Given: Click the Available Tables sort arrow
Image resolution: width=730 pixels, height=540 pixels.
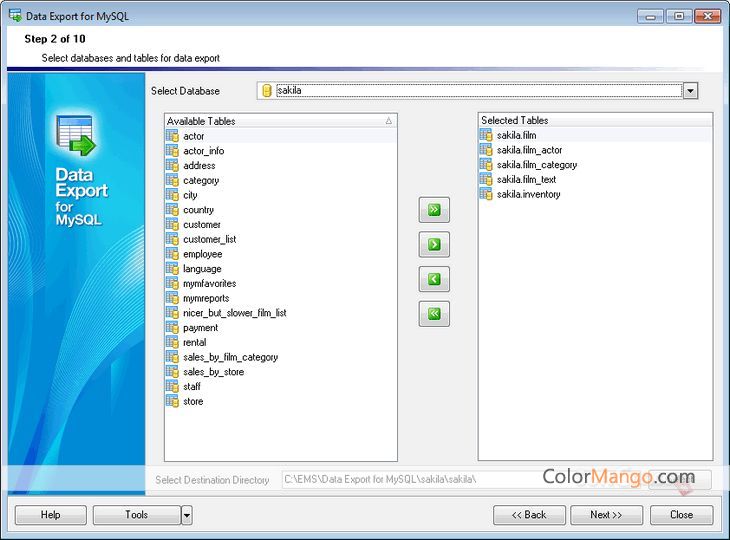Looking at the screenshot, I should 389,121.
